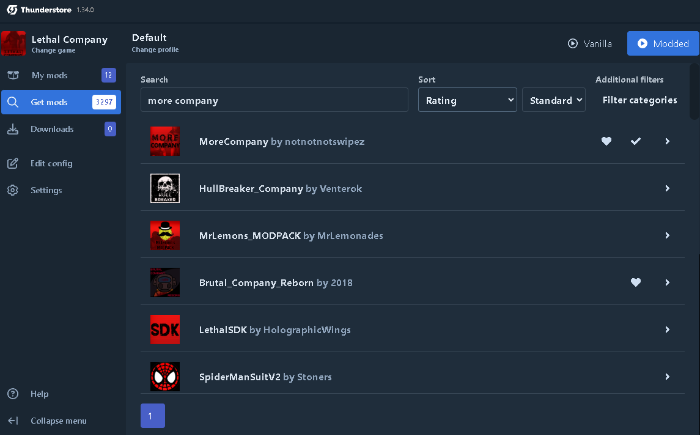
Task: Focus the search field containing more company
Action: click(274, 100)
